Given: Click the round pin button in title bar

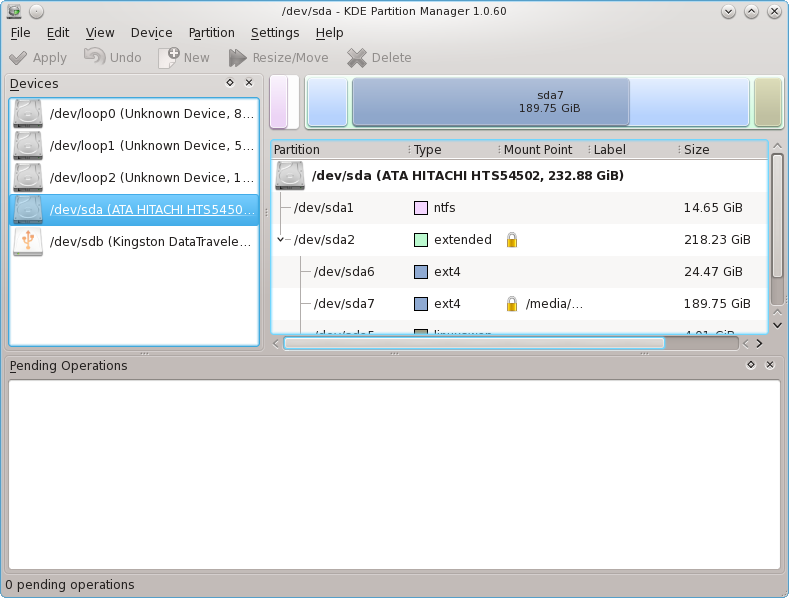Looking at the screenshot, I should [36, 11].
